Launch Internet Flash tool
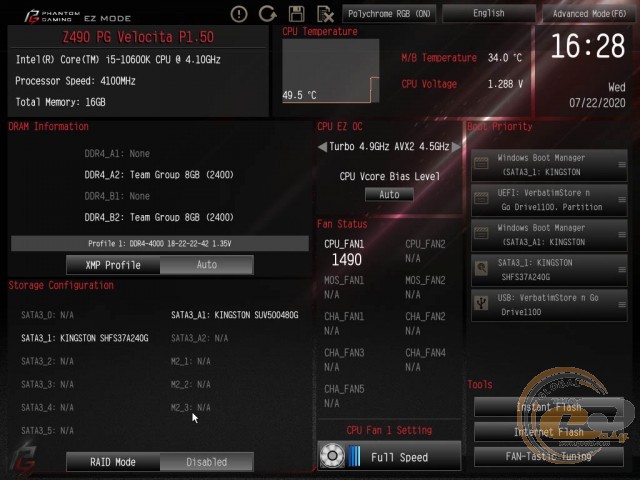This screenshot has width=640, height=480. click(x=549, y=432)
